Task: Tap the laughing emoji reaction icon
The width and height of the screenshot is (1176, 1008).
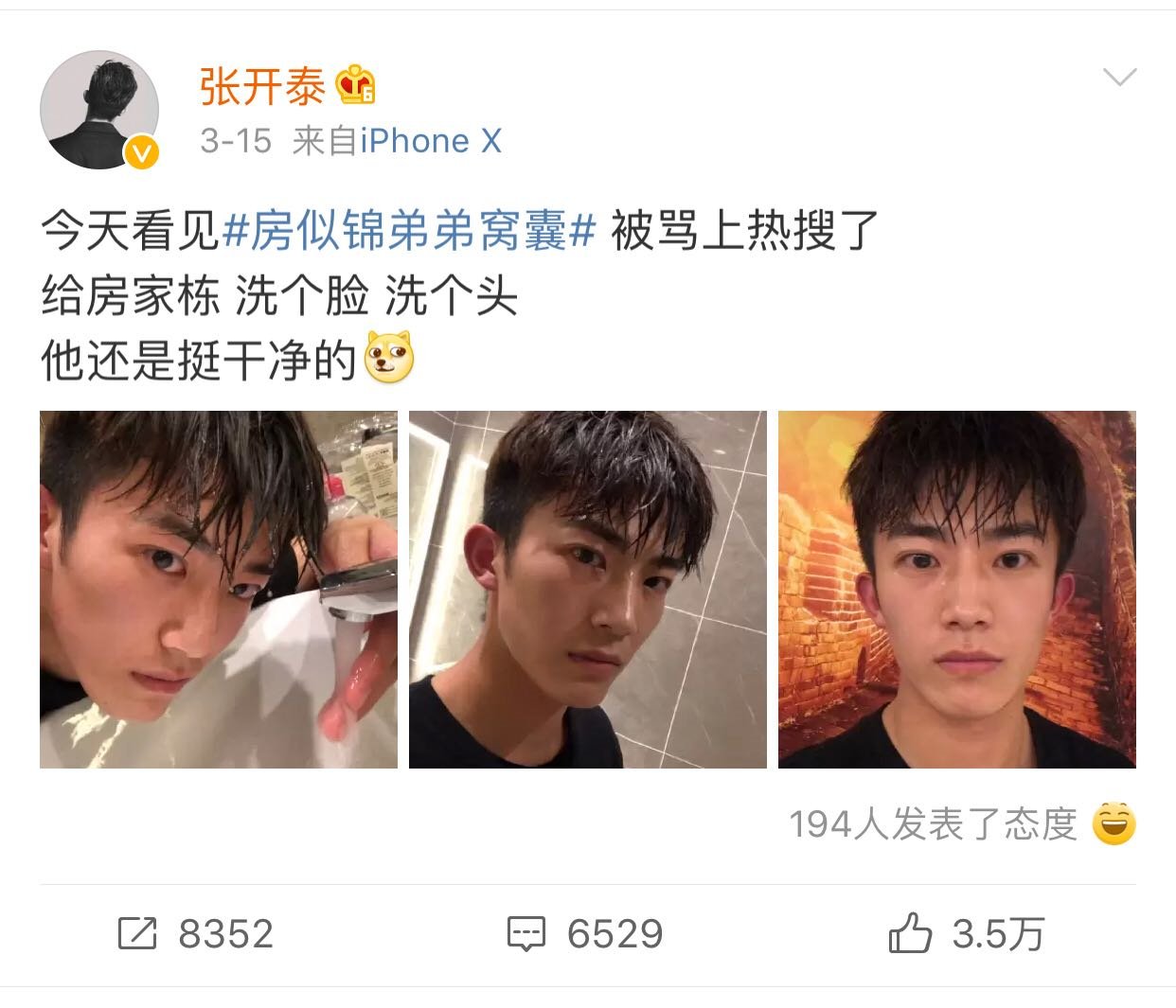Action: (x=1114, y=823)
